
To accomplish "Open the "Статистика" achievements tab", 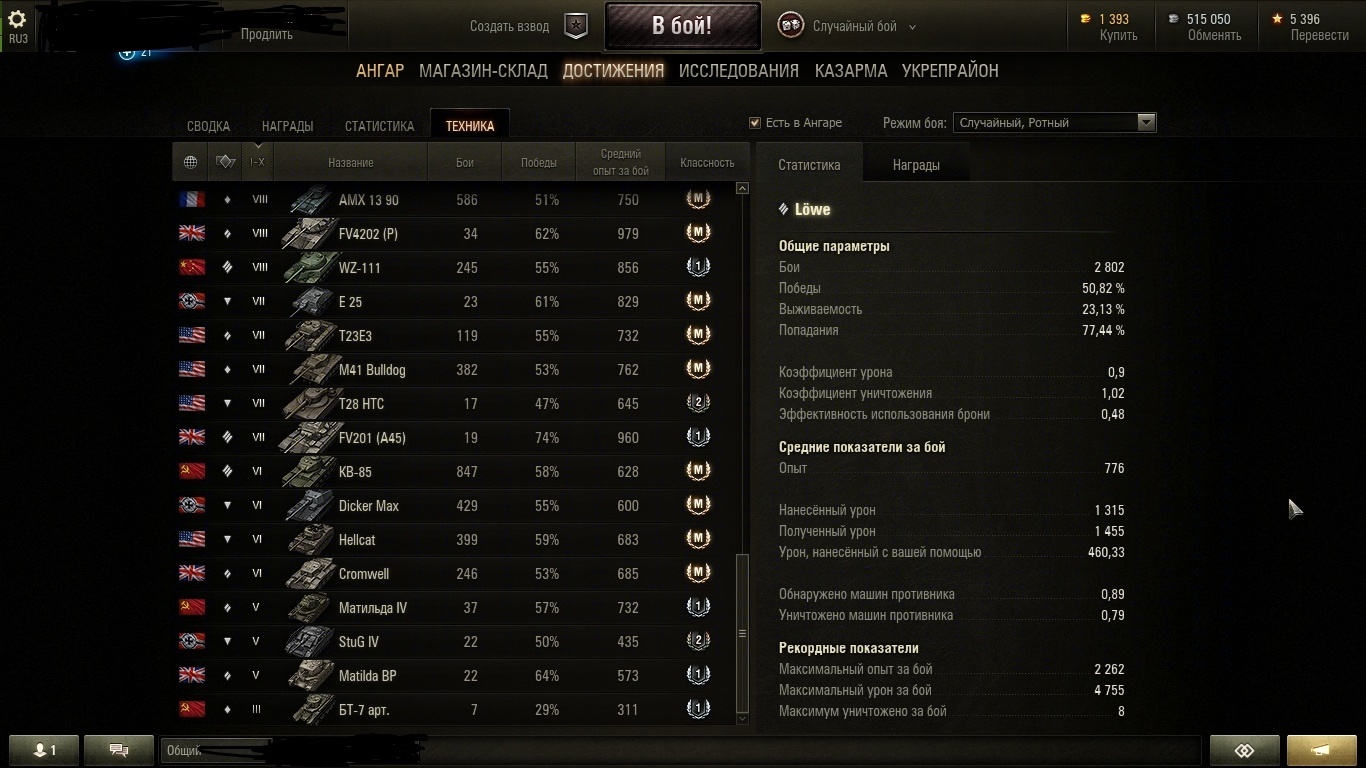I will point(379,126).
